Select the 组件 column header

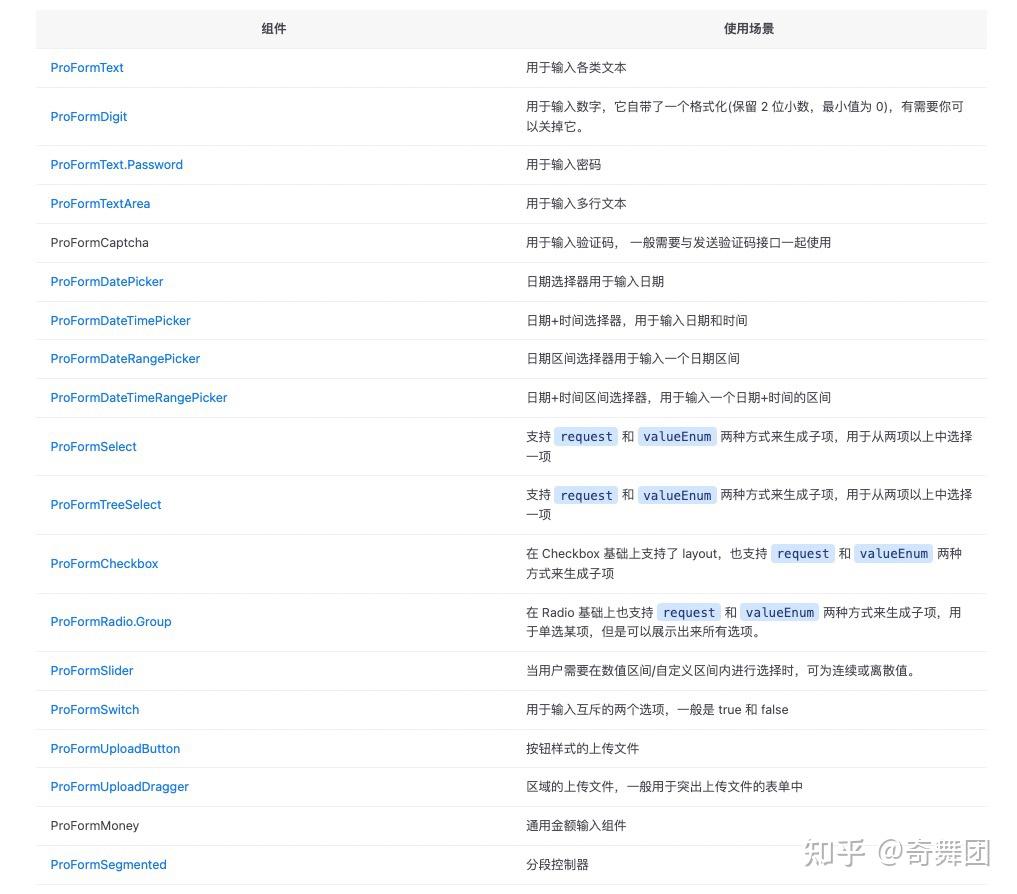273,29
